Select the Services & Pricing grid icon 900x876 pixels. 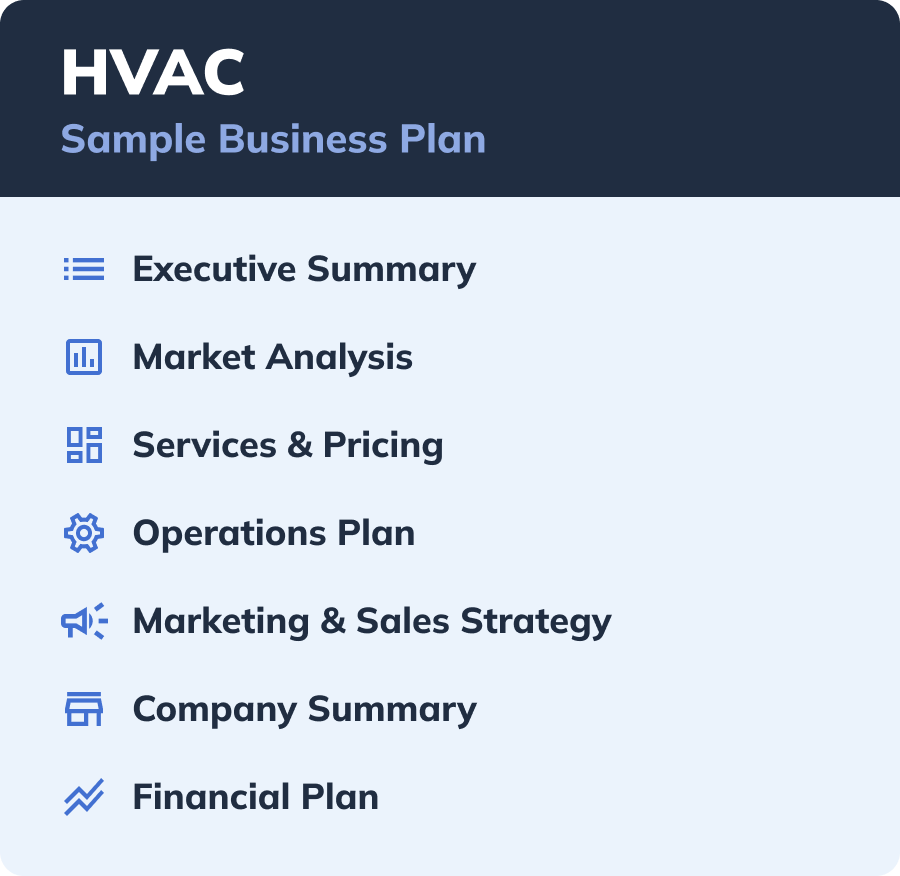[84, 445]
